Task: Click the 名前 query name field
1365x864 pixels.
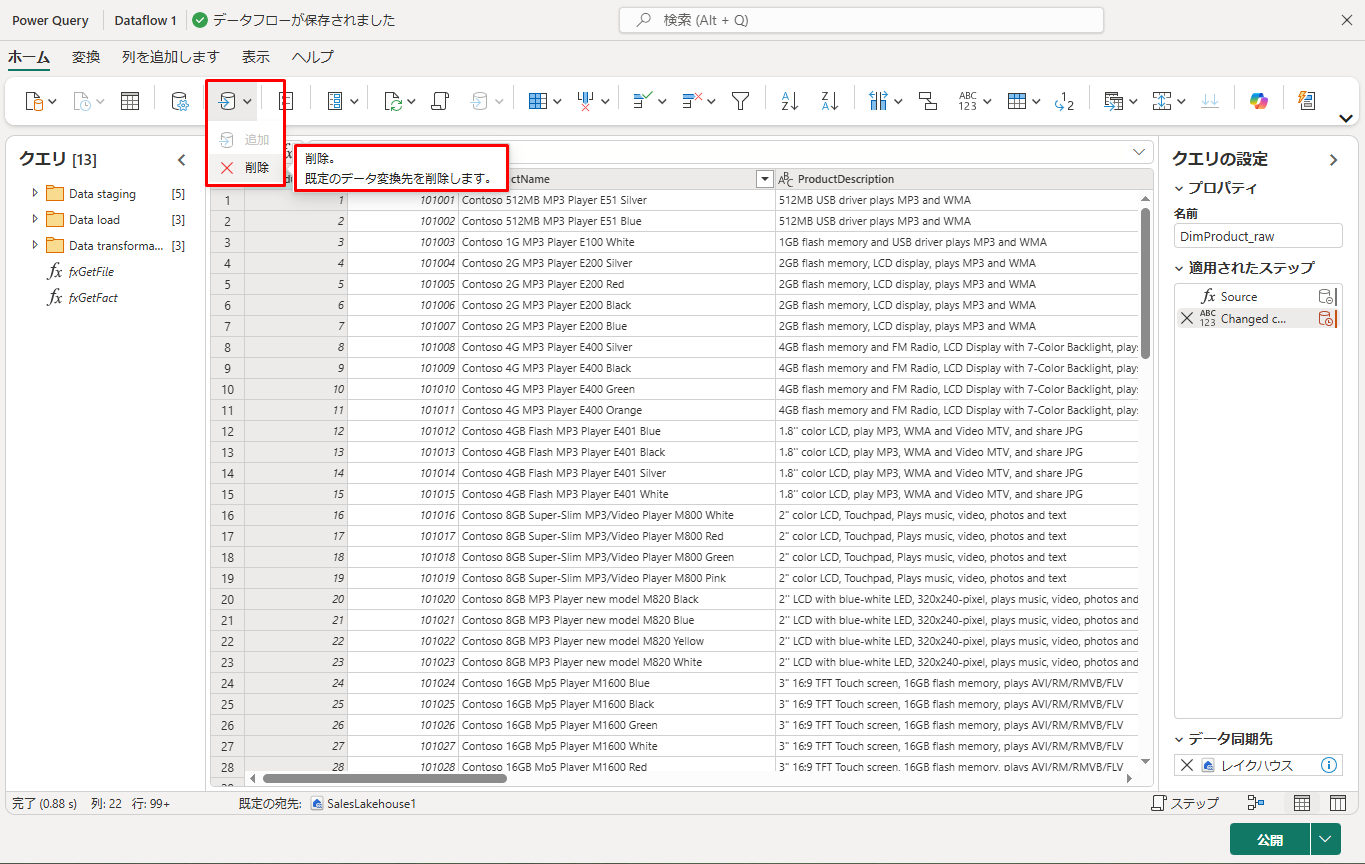Action: [1257, 236]
